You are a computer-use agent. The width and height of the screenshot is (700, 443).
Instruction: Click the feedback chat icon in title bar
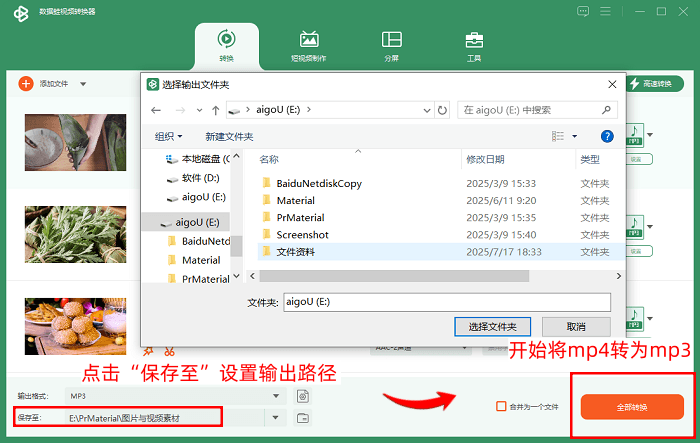point(583,11)
